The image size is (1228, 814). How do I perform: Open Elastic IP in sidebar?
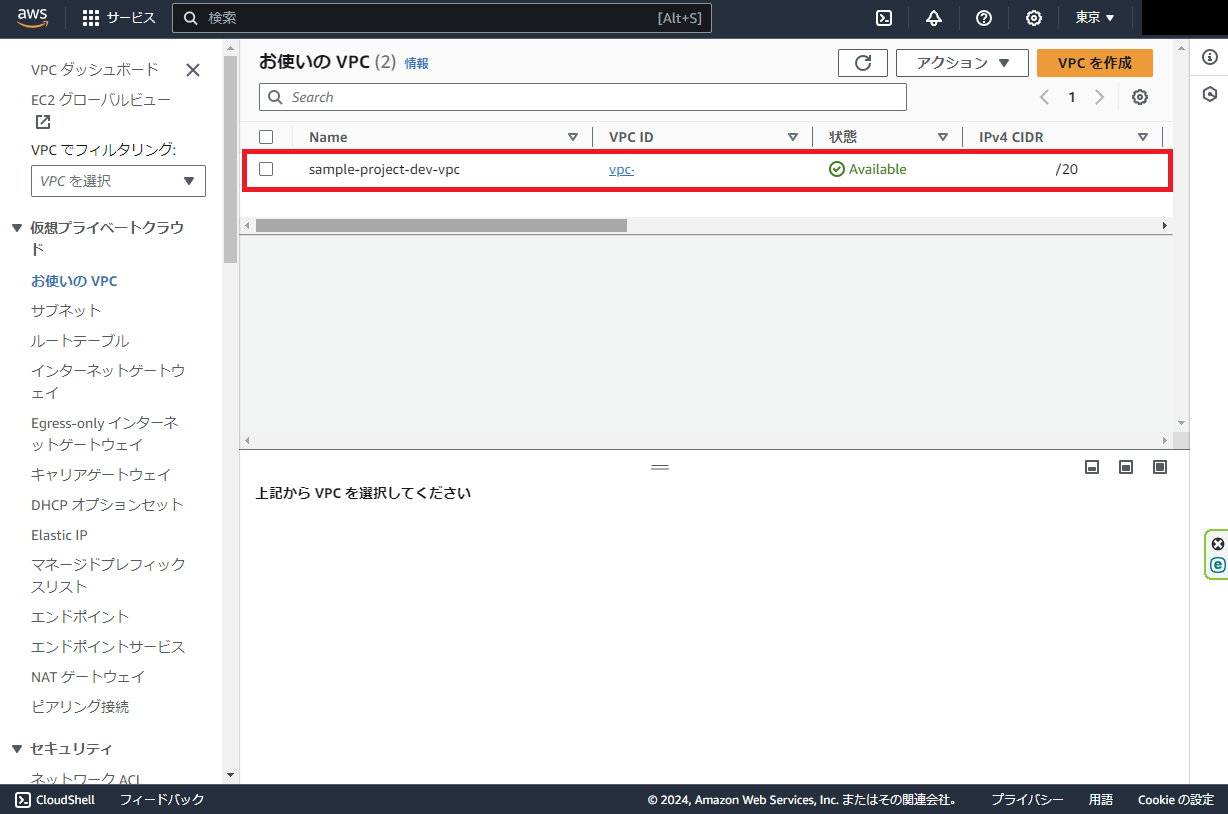tap(59, 535)
